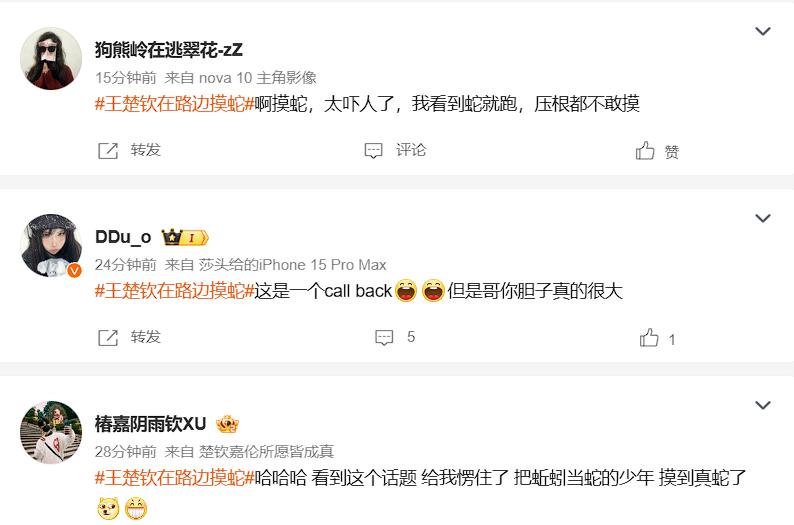
Task: Click DDu_o's crown membership badge
Action: click(185, 237)
